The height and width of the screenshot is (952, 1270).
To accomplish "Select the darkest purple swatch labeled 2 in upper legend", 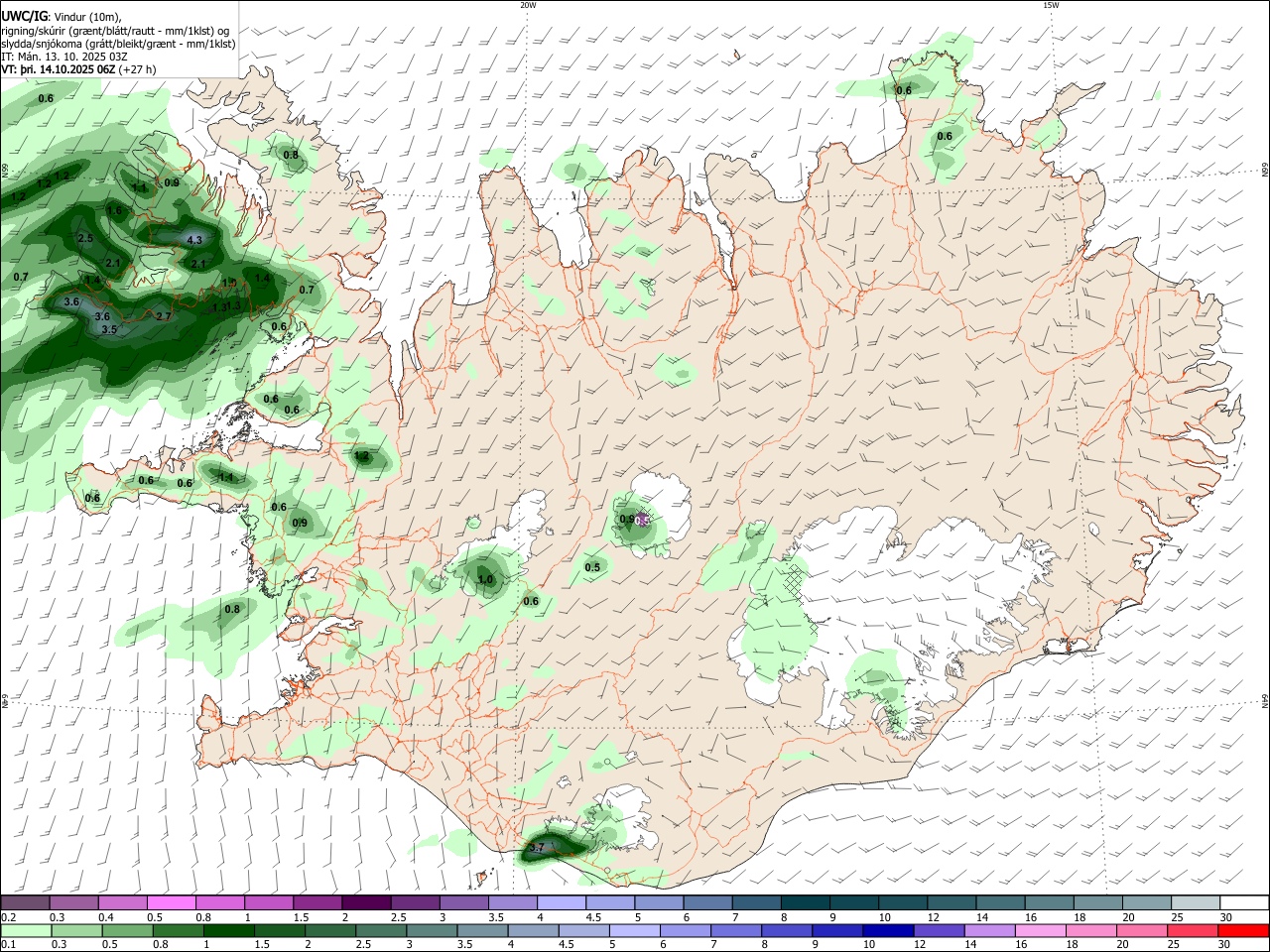I will click(366, 902).
